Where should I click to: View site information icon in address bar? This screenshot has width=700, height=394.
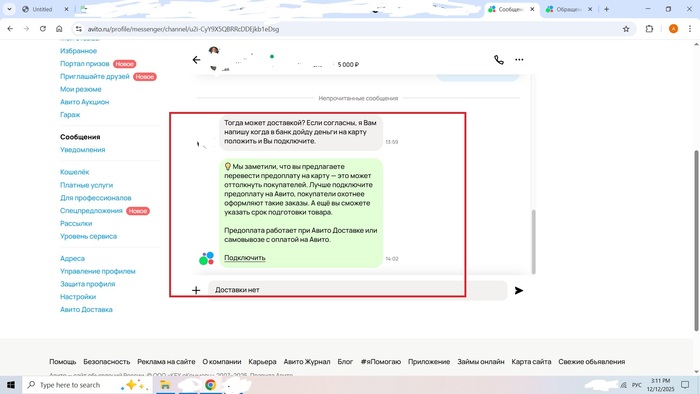[x=79, y=29]
